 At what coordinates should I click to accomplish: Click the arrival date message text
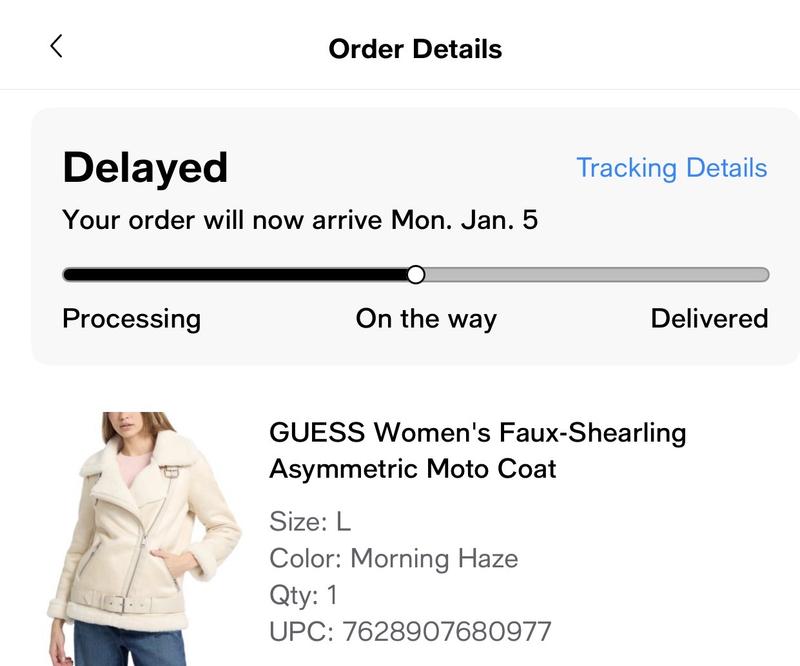(300, 220)
